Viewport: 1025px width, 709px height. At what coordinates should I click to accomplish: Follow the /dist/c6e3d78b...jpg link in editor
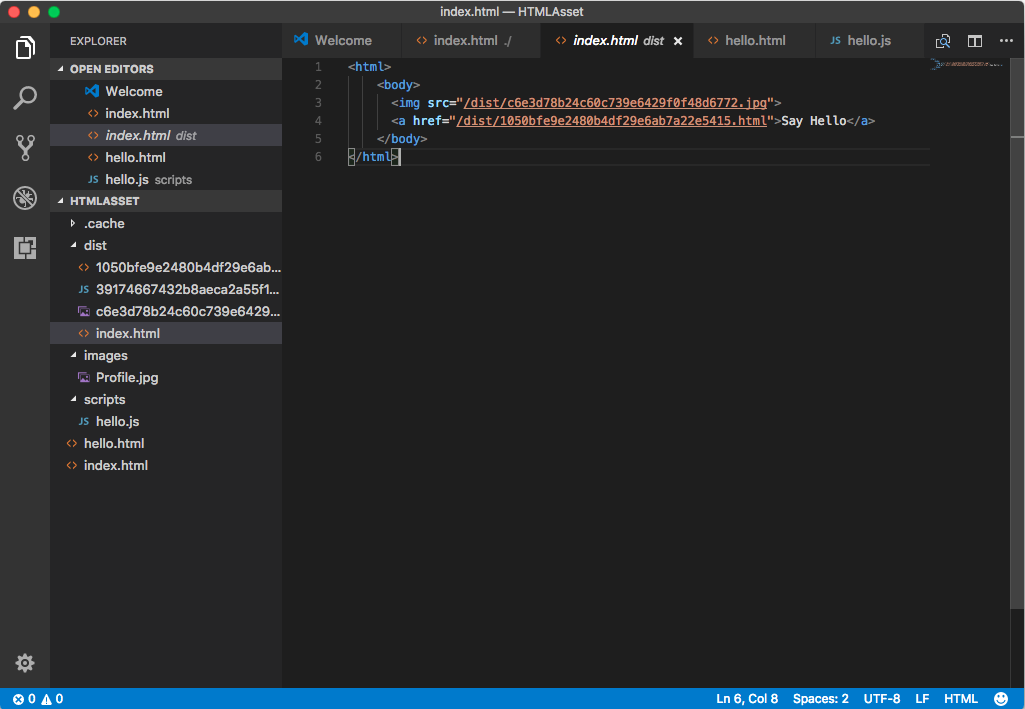[614, 103]
